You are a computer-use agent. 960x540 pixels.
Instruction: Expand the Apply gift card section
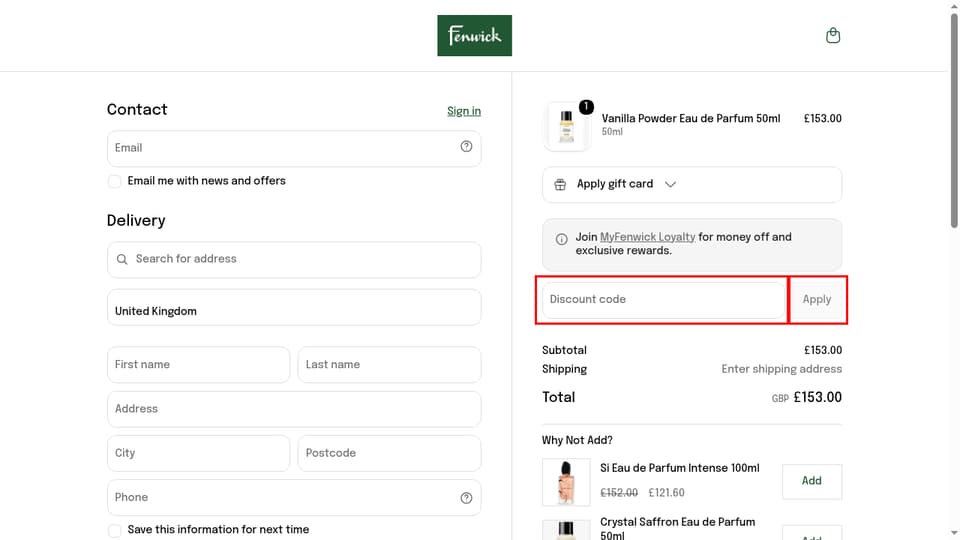pyautogui.click(x=692, y=184)
